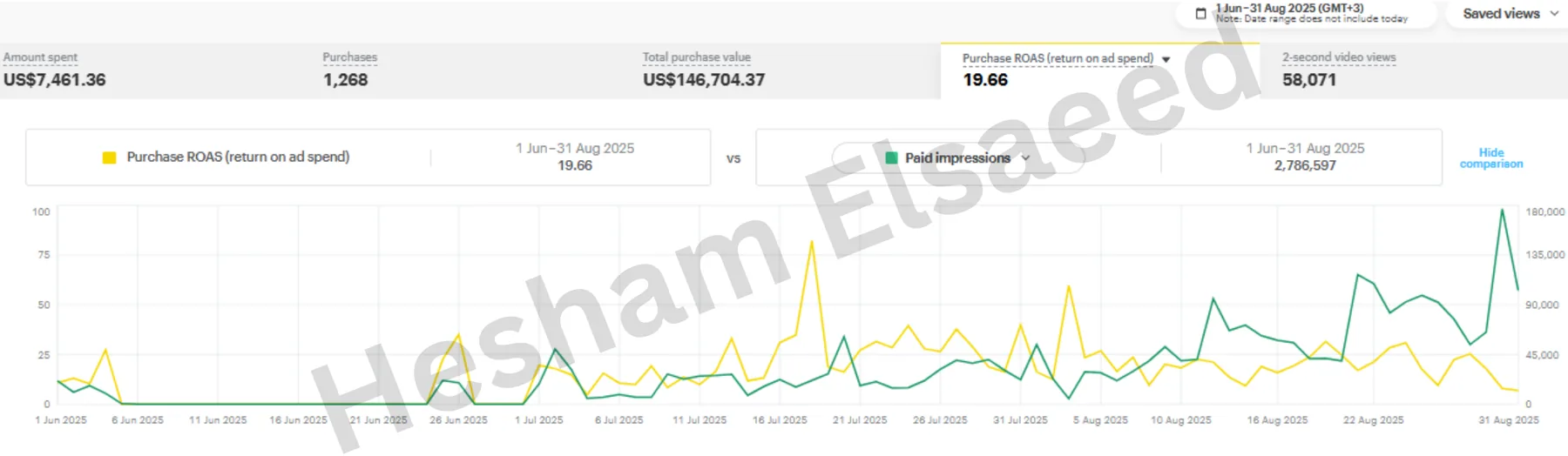
Task: Hide comparison via the Hide comparison link
Action: 1491,158
